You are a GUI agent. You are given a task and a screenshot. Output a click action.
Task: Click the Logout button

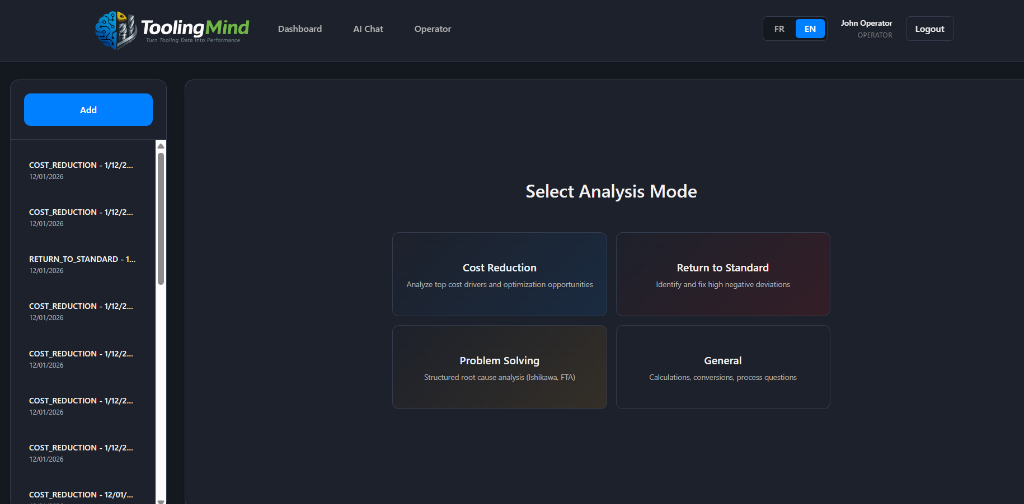click(929, 29)
